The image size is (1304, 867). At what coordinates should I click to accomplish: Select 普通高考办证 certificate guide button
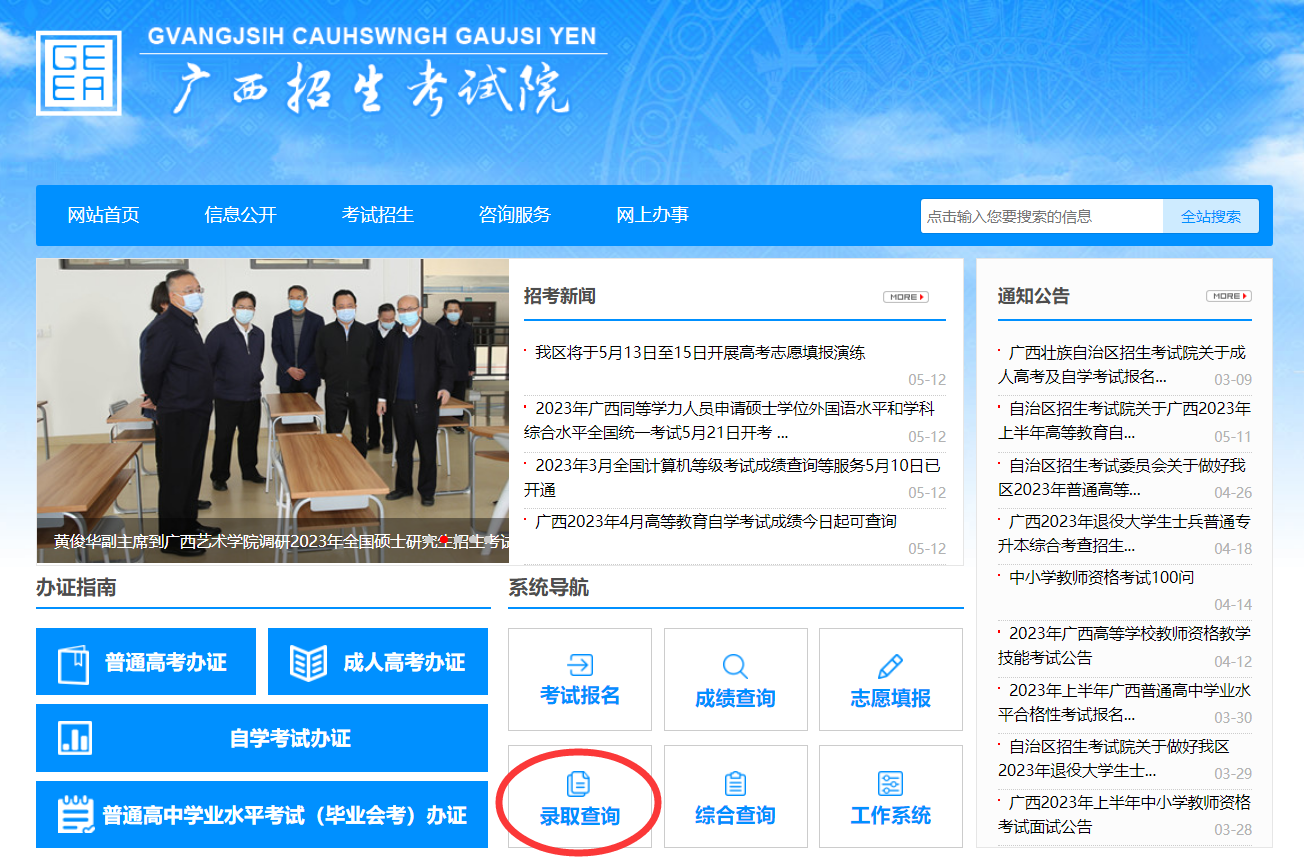146,662
